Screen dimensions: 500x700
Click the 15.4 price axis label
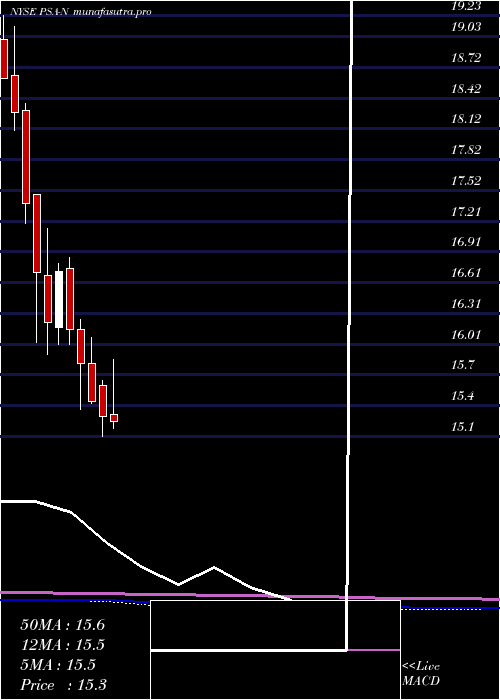(462, 396)
